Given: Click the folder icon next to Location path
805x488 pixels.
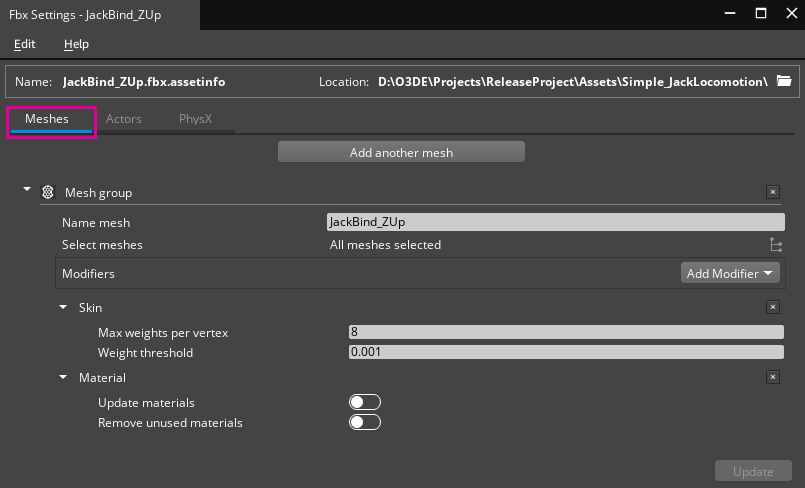Looking at the screenshot, I should tap(784, 81).
